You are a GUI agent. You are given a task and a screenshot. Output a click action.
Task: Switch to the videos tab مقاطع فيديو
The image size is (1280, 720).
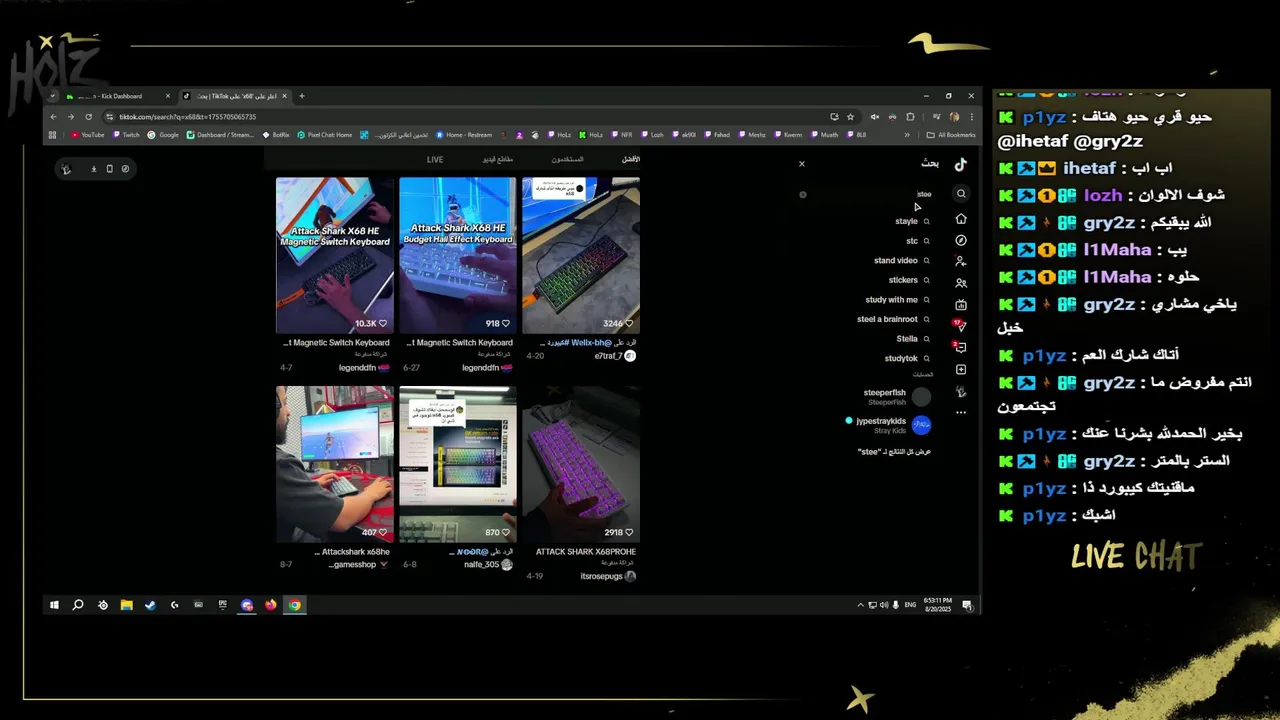pyautogui.click(x=498, y=159)
